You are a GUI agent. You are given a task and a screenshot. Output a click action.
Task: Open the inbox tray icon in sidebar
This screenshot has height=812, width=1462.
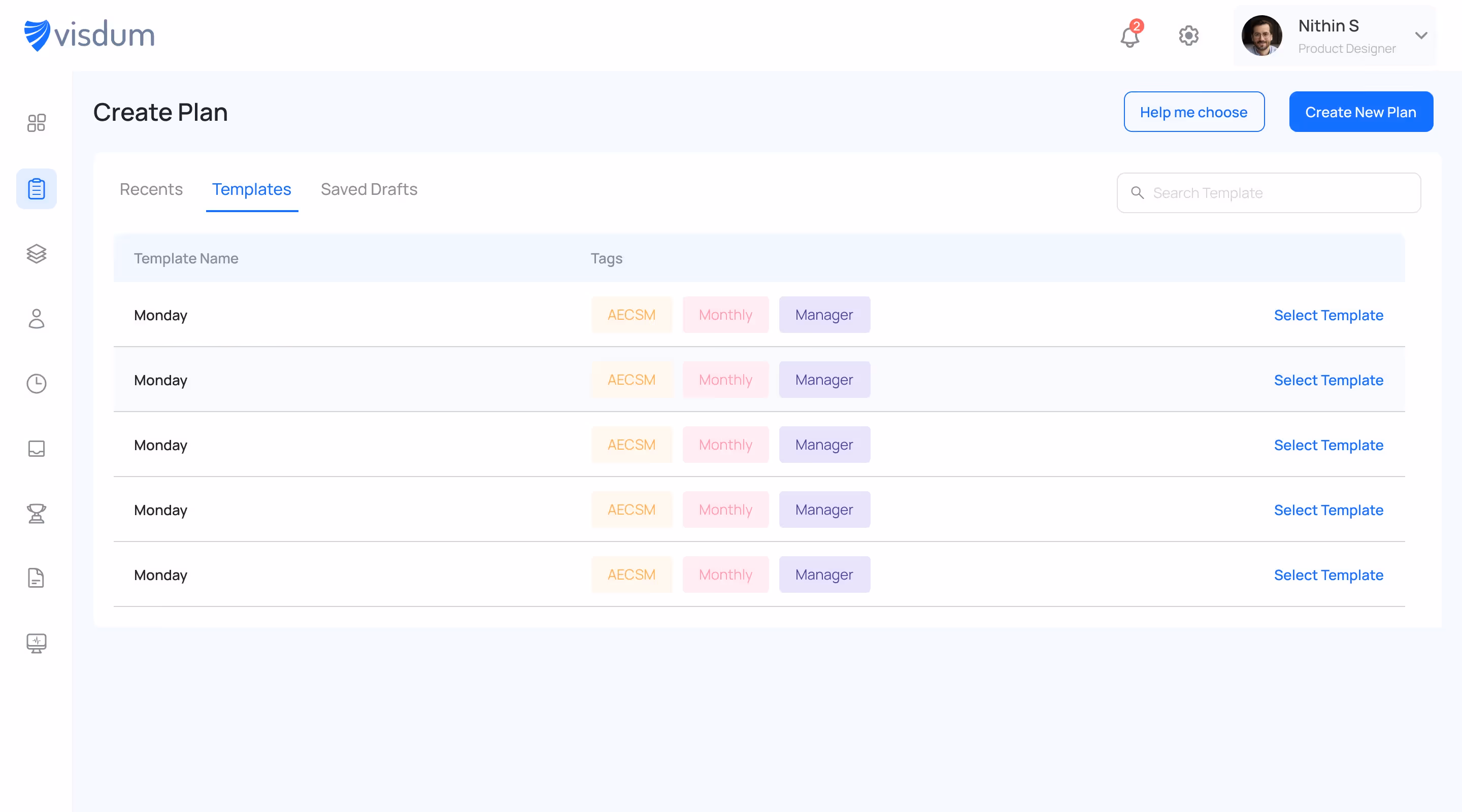(37, 448)
